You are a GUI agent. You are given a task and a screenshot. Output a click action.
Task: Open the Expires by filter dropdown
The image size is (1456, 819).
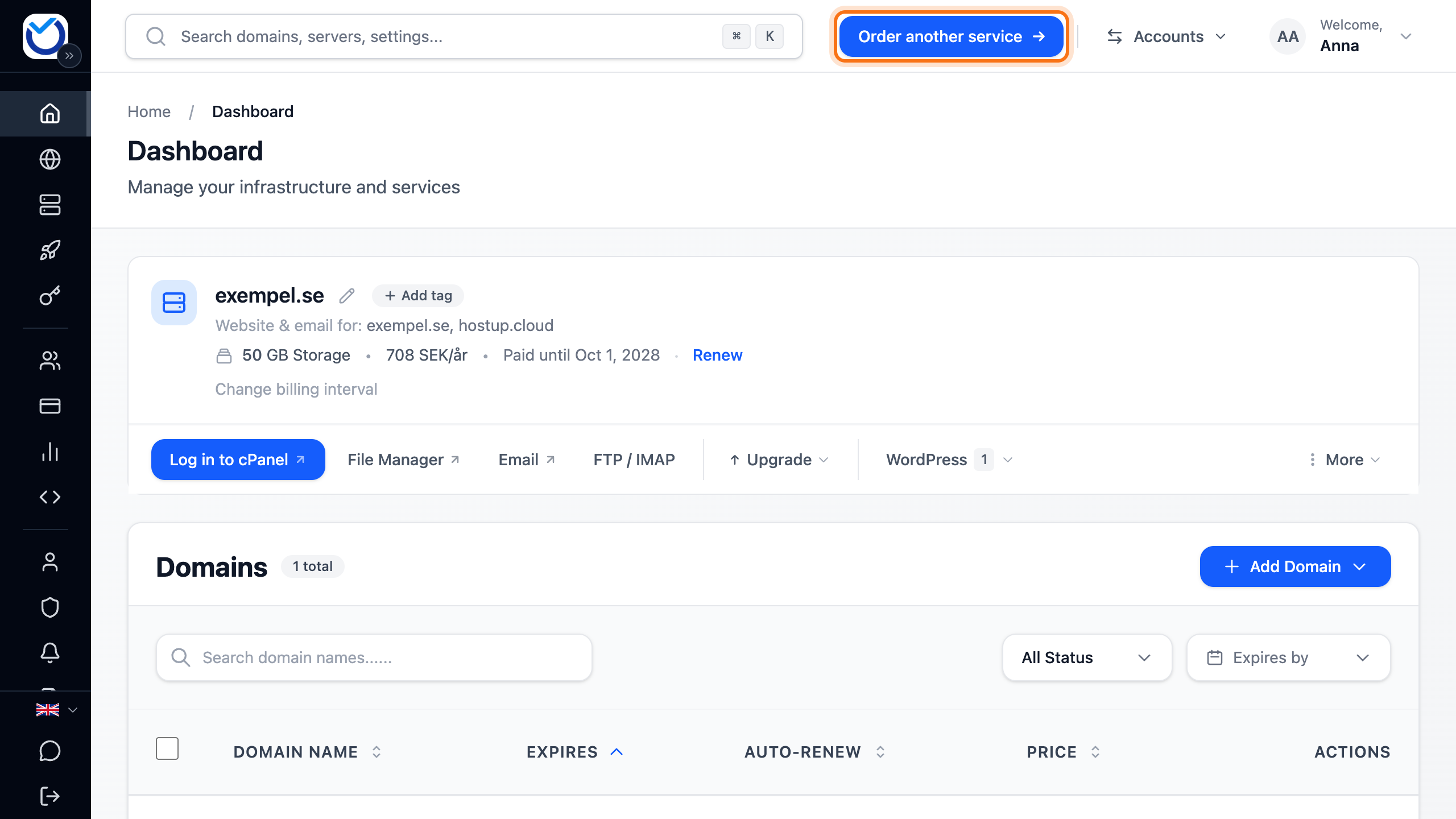(x=1288, y=657)
